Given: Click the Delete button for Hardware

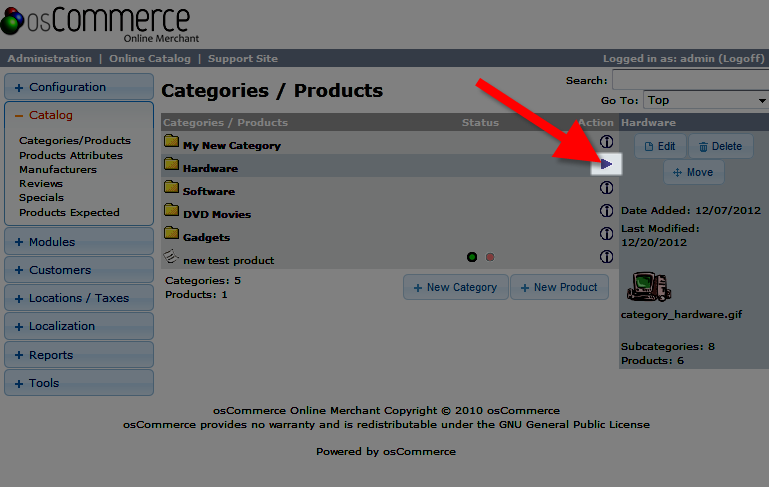Looking at the screenshot, I should [720, 146].
